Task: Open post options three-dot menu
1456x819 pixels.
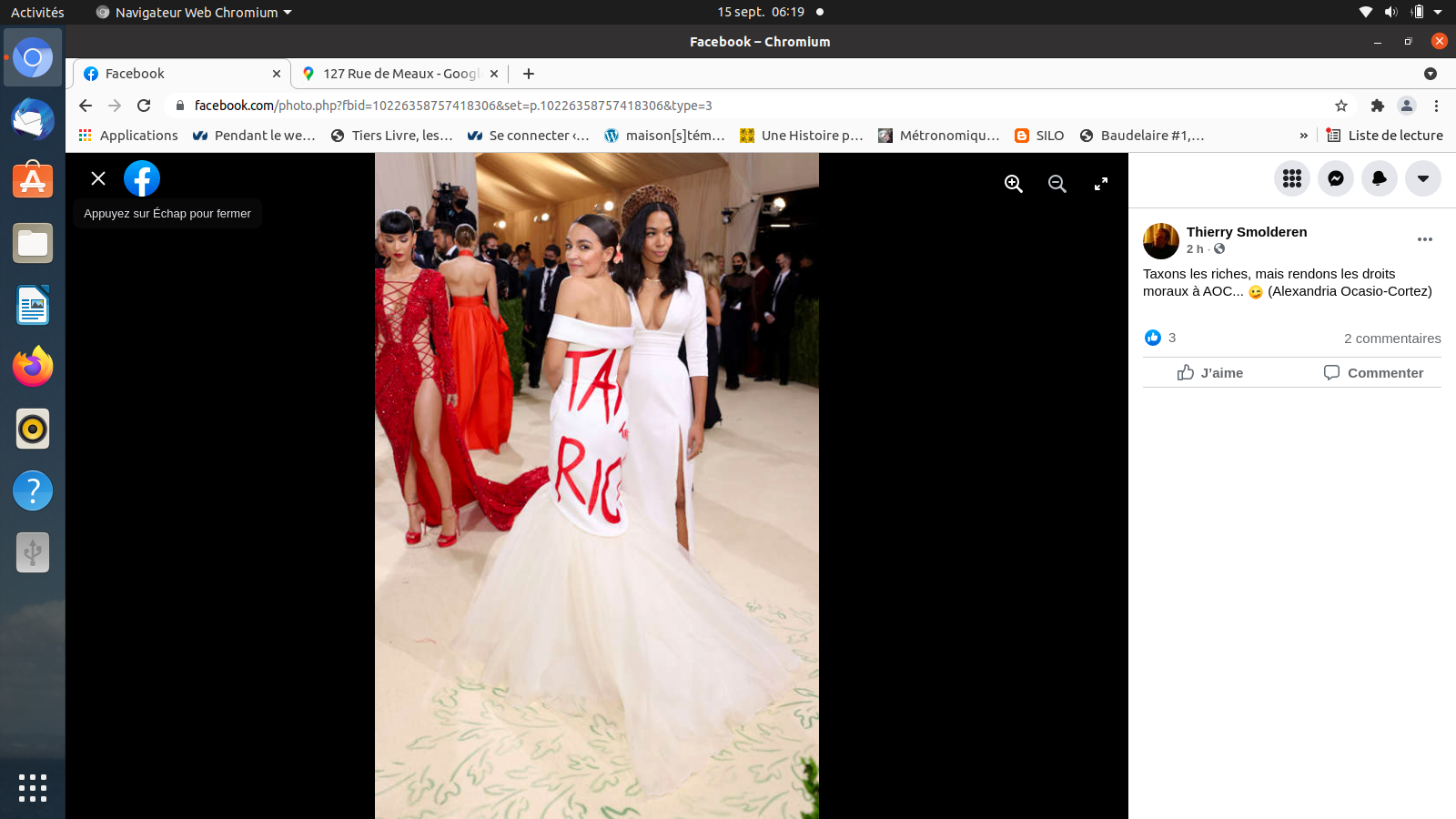Action: click(x=1424, y=239)
